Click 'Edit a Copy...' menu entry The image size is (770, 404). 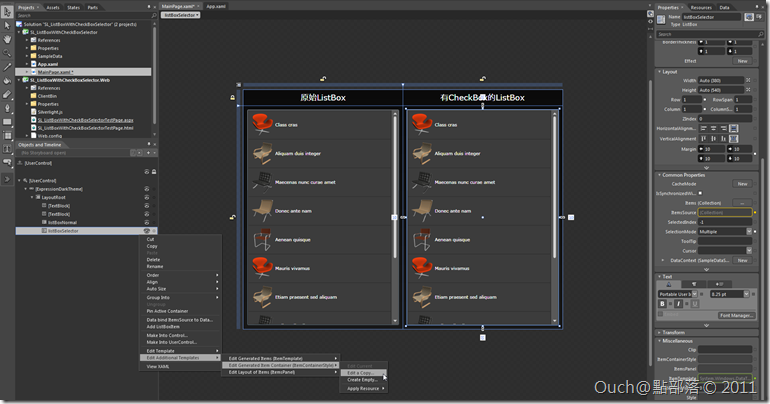click(359, 372)
